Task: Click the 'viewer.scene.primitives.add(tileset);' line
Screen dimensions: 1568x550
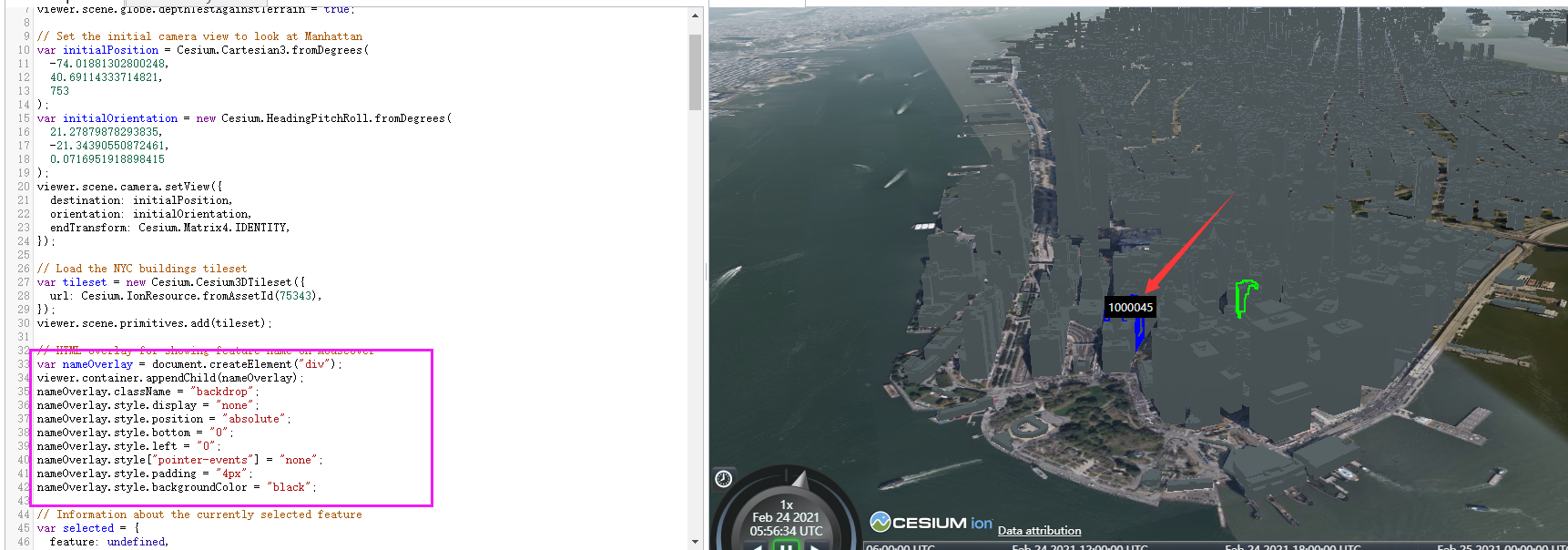Action: point(155,323)
